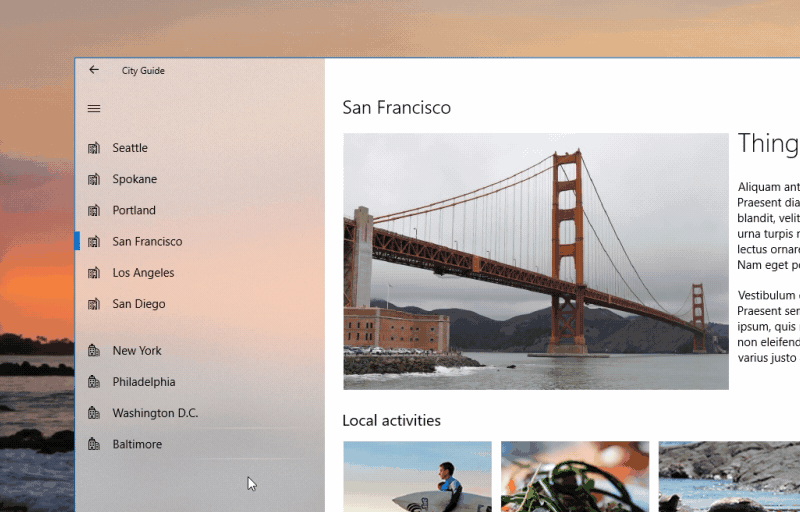Click the city icon beside Seattle
This screenshot has height=512, width=800.
click(x=94, y=148)
